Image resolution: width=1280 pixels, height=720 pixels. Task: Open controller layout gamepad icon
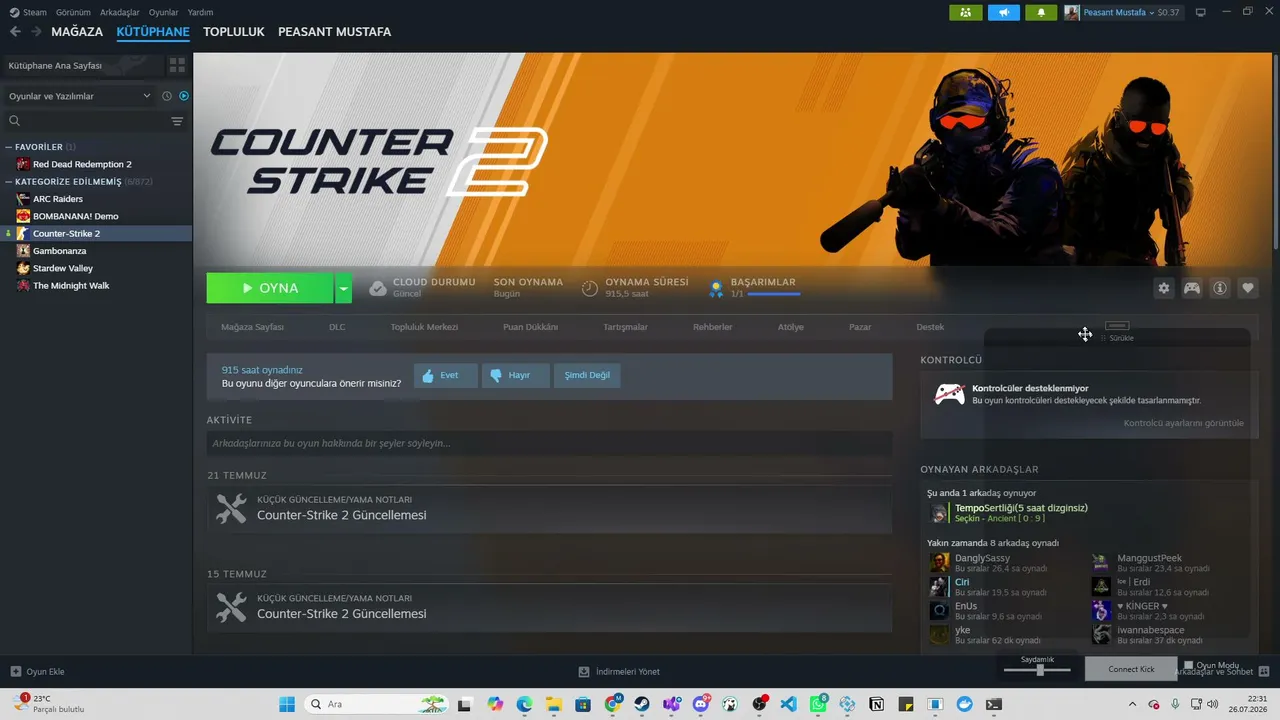coord(1192,288)
